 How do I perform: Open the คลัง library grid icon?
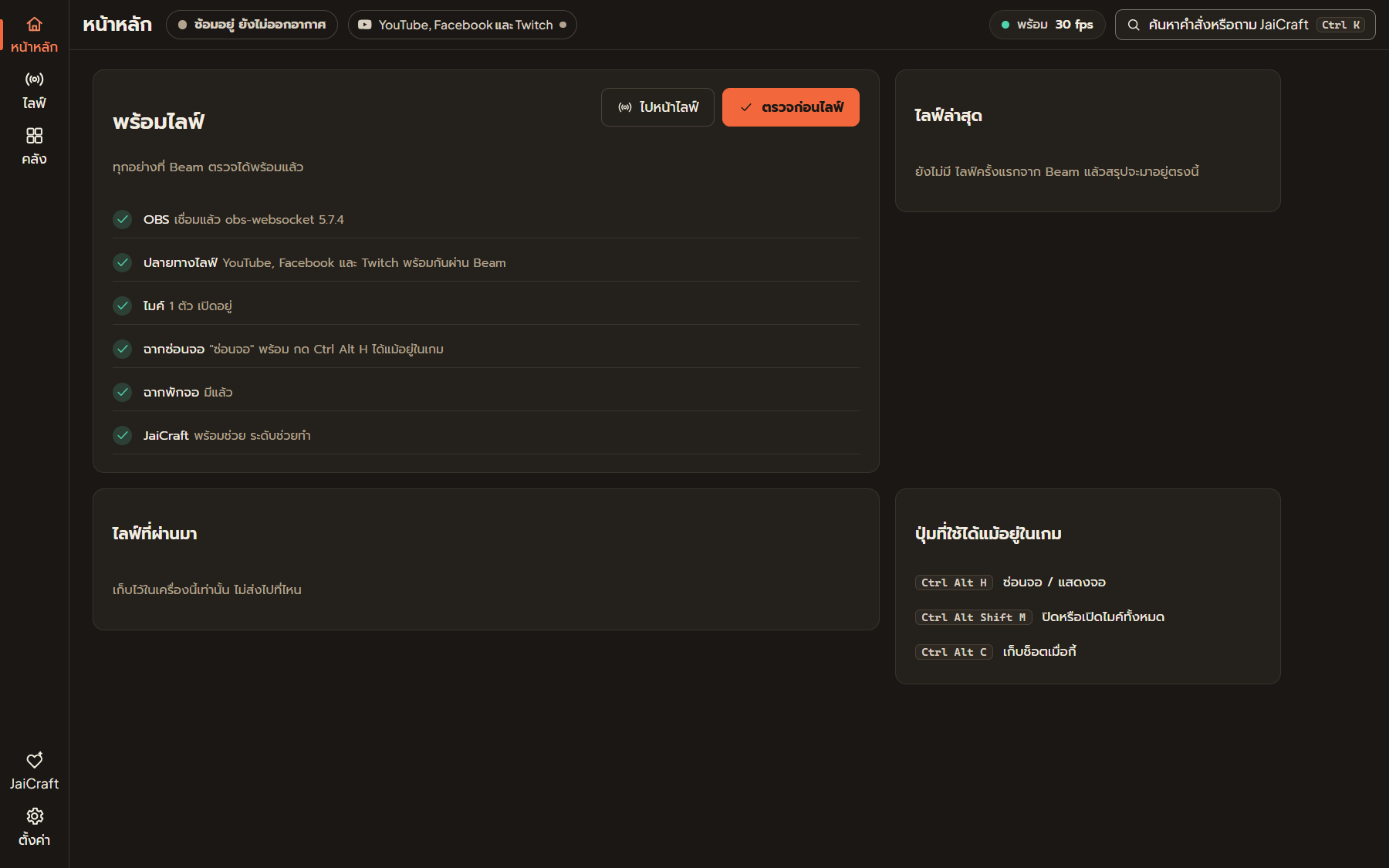click(x=34, y=136)
